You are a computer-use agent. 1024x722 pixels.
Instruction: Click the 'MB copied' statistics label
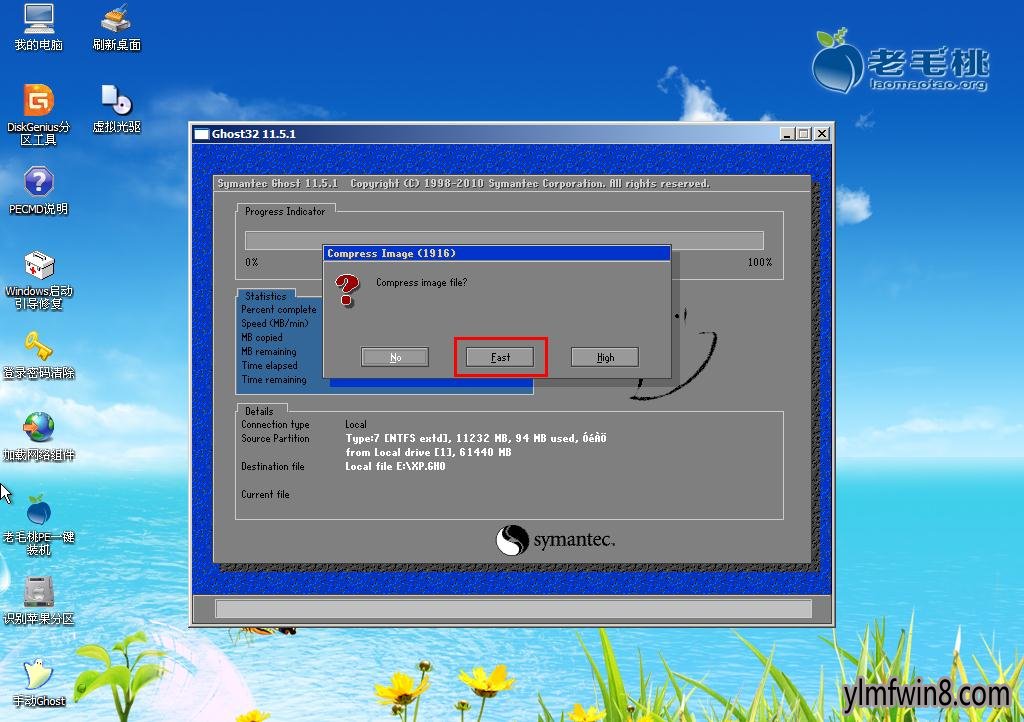[x=262, y=337]
